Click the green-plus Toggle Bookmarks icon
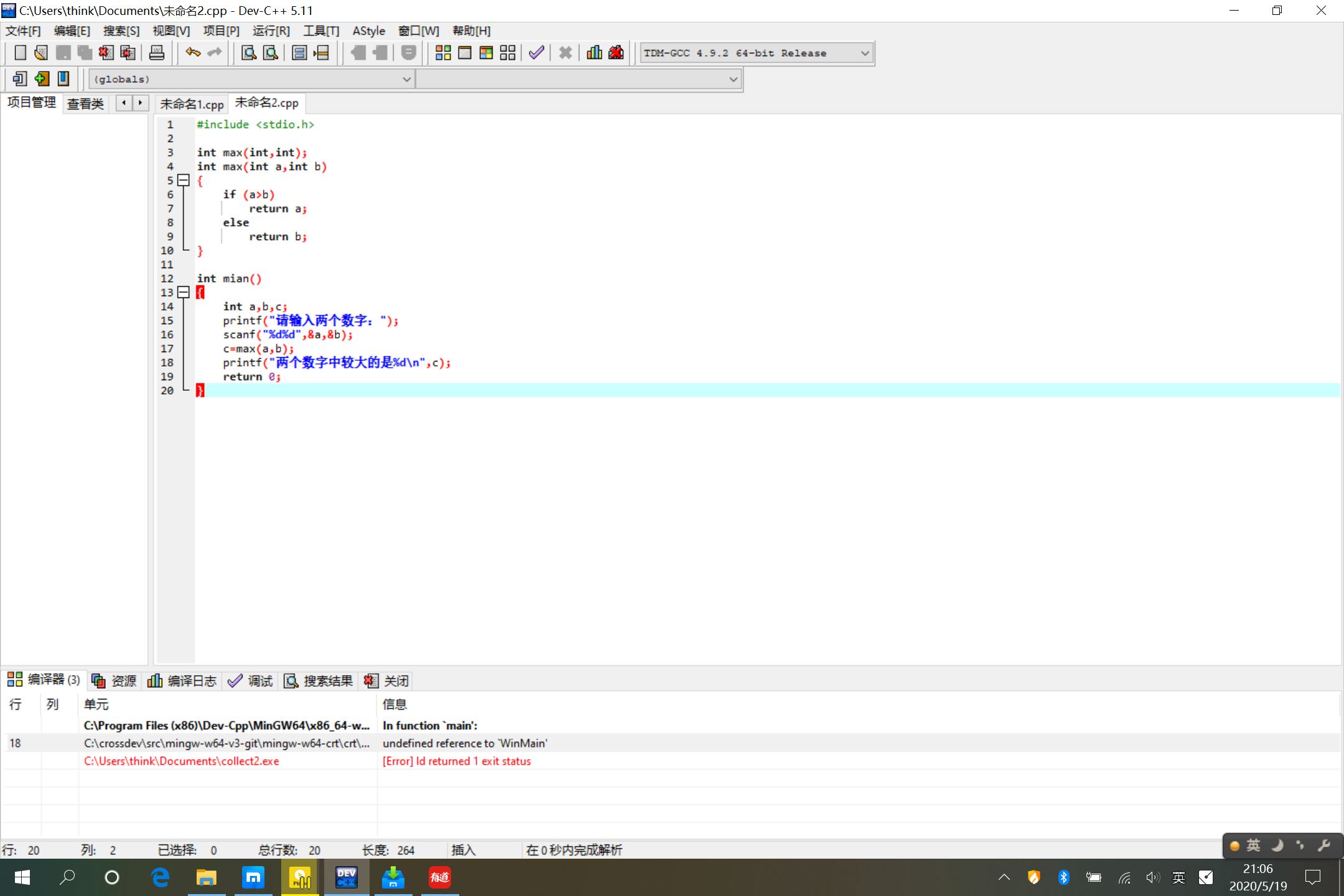Image resolution: width=1344 pixels, height=896 pixels. 42,79
